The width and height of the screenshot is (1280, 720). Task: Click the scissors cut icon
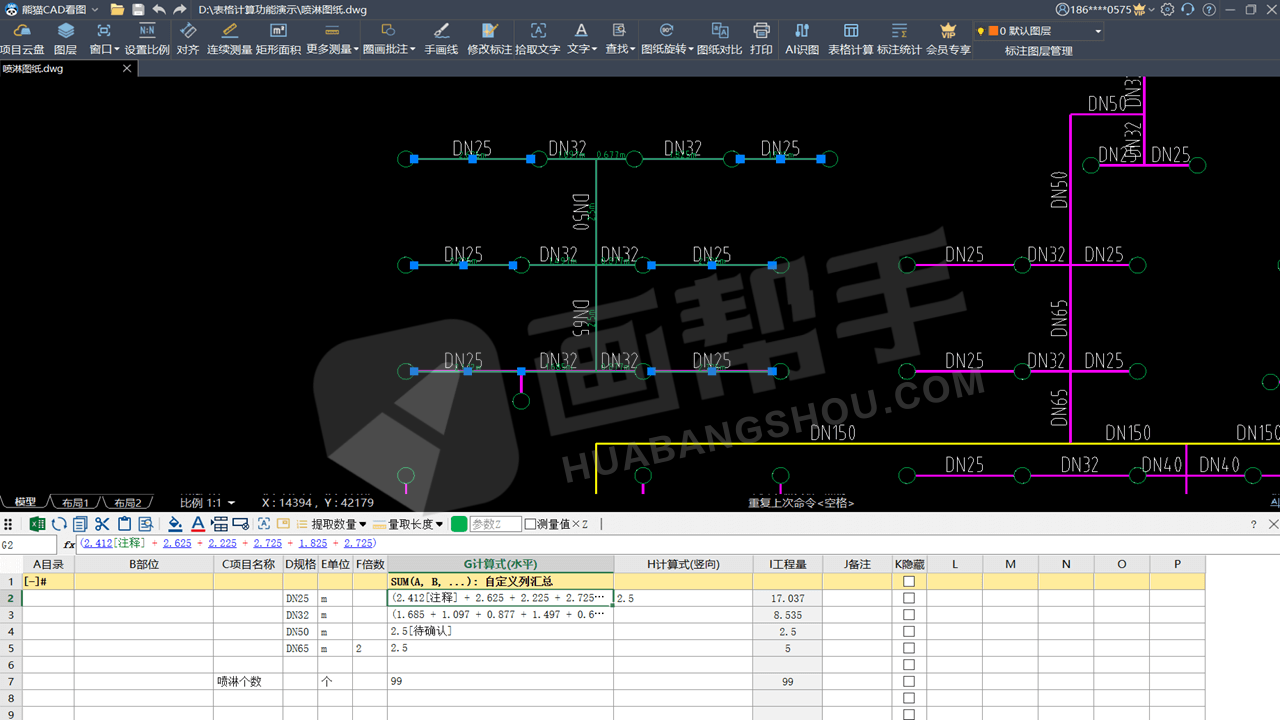[x=102, y=524]
